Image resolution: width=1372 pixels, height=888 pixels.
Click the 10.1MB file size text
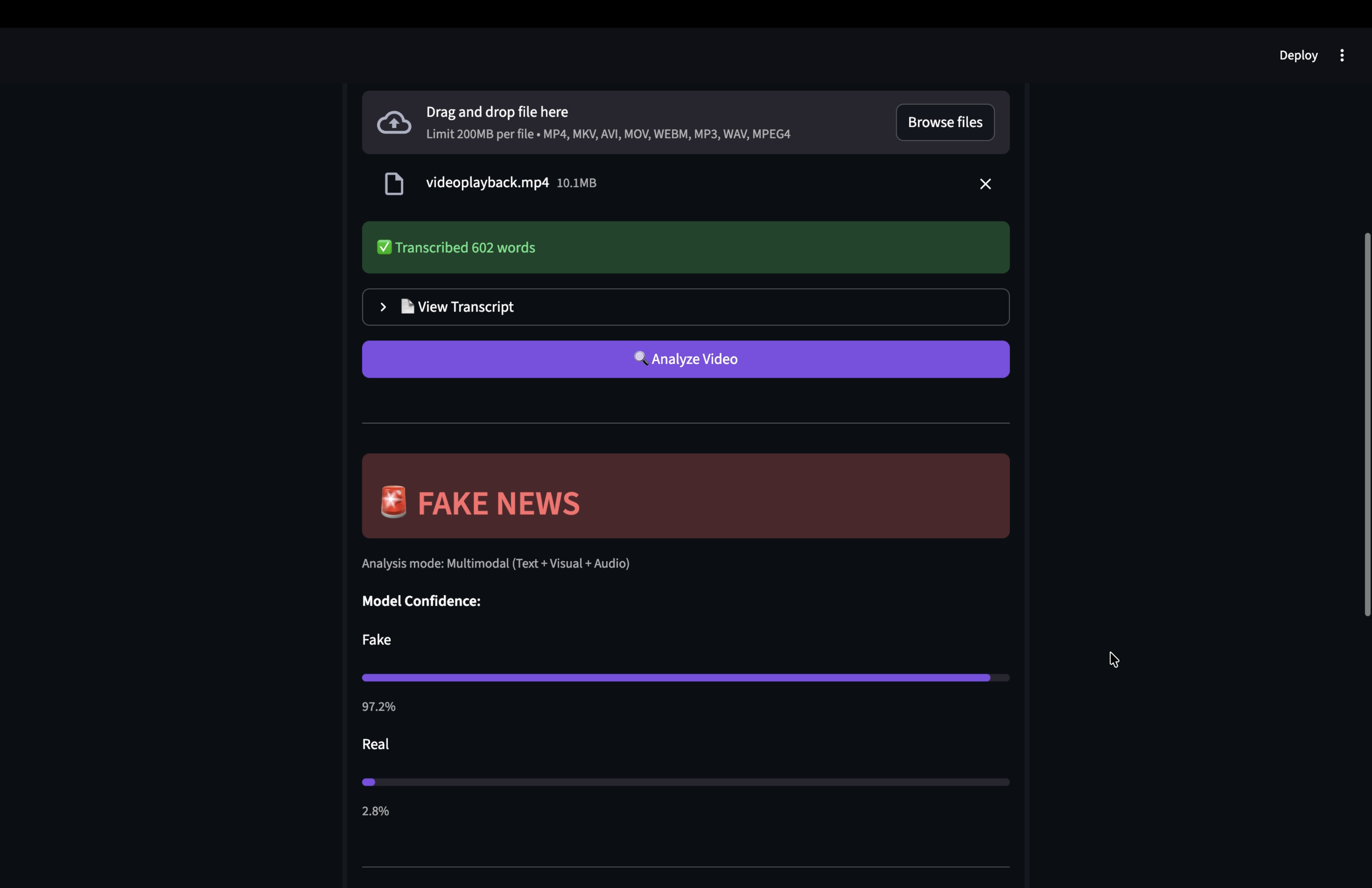pos(576,182)
